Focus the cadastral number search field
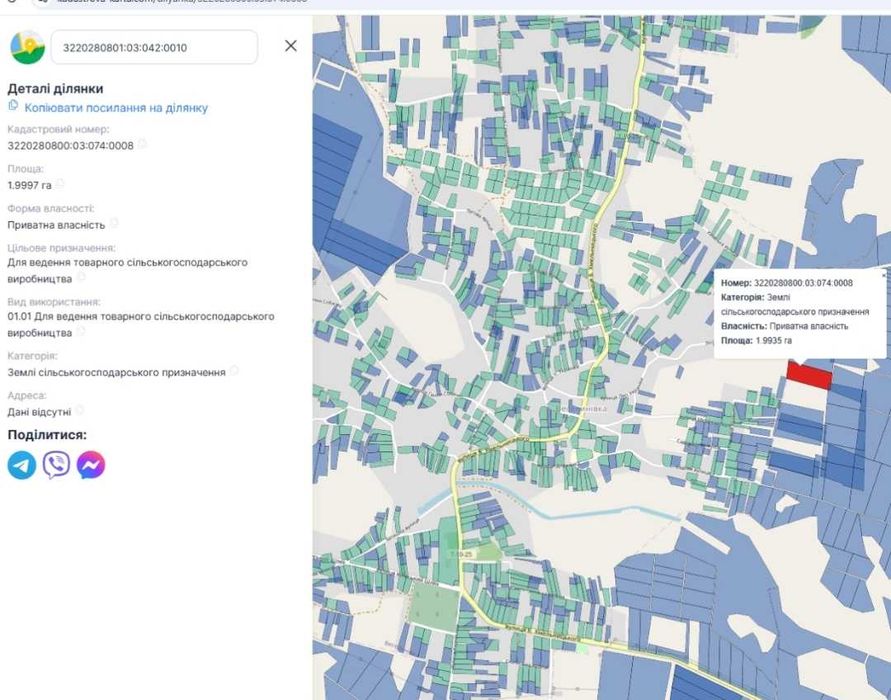The image size is (891, 700). 153,47
